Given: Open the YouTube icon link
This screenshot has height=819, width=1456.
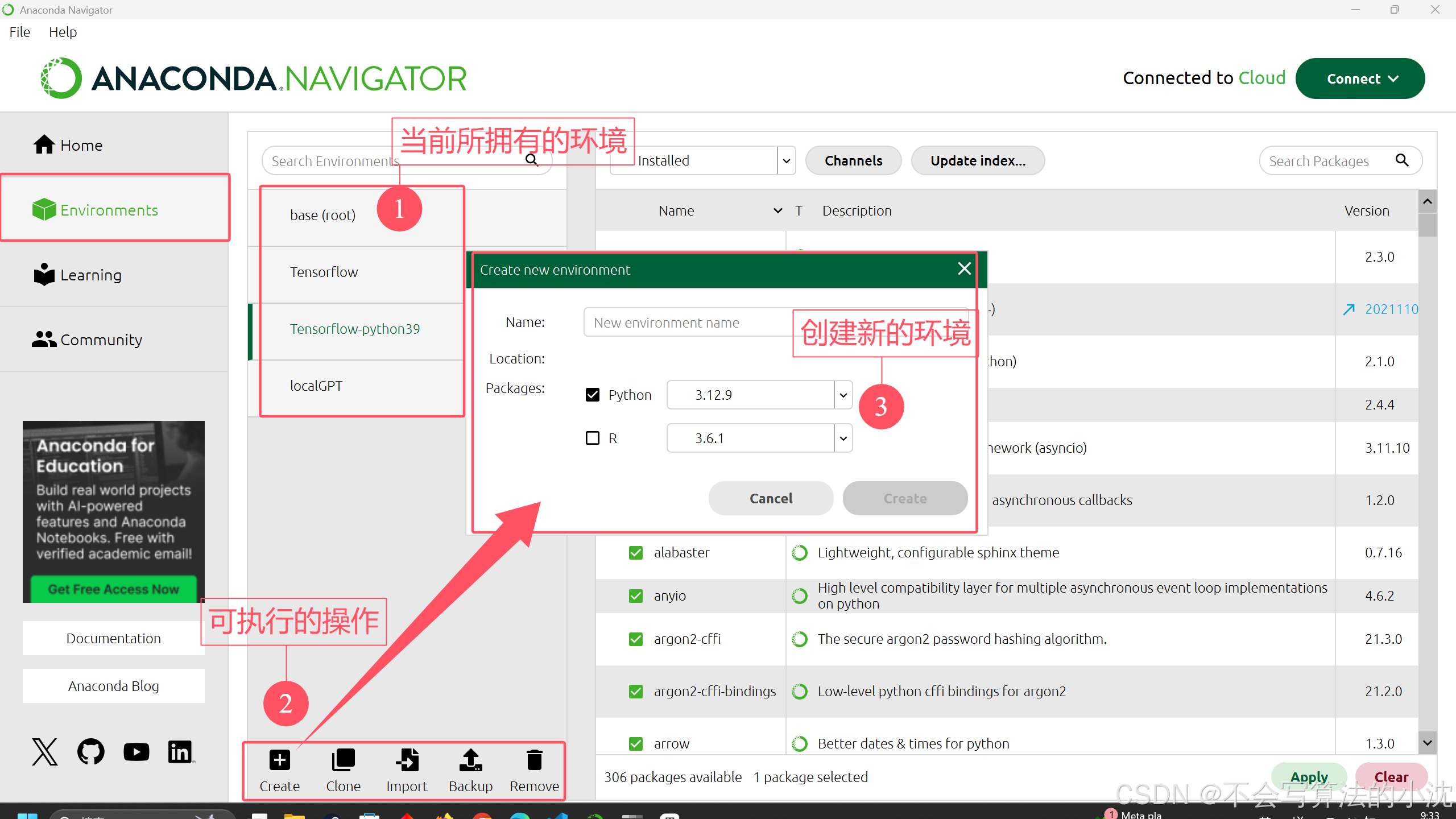Looking at the screenshot, I should pos(136,752).
